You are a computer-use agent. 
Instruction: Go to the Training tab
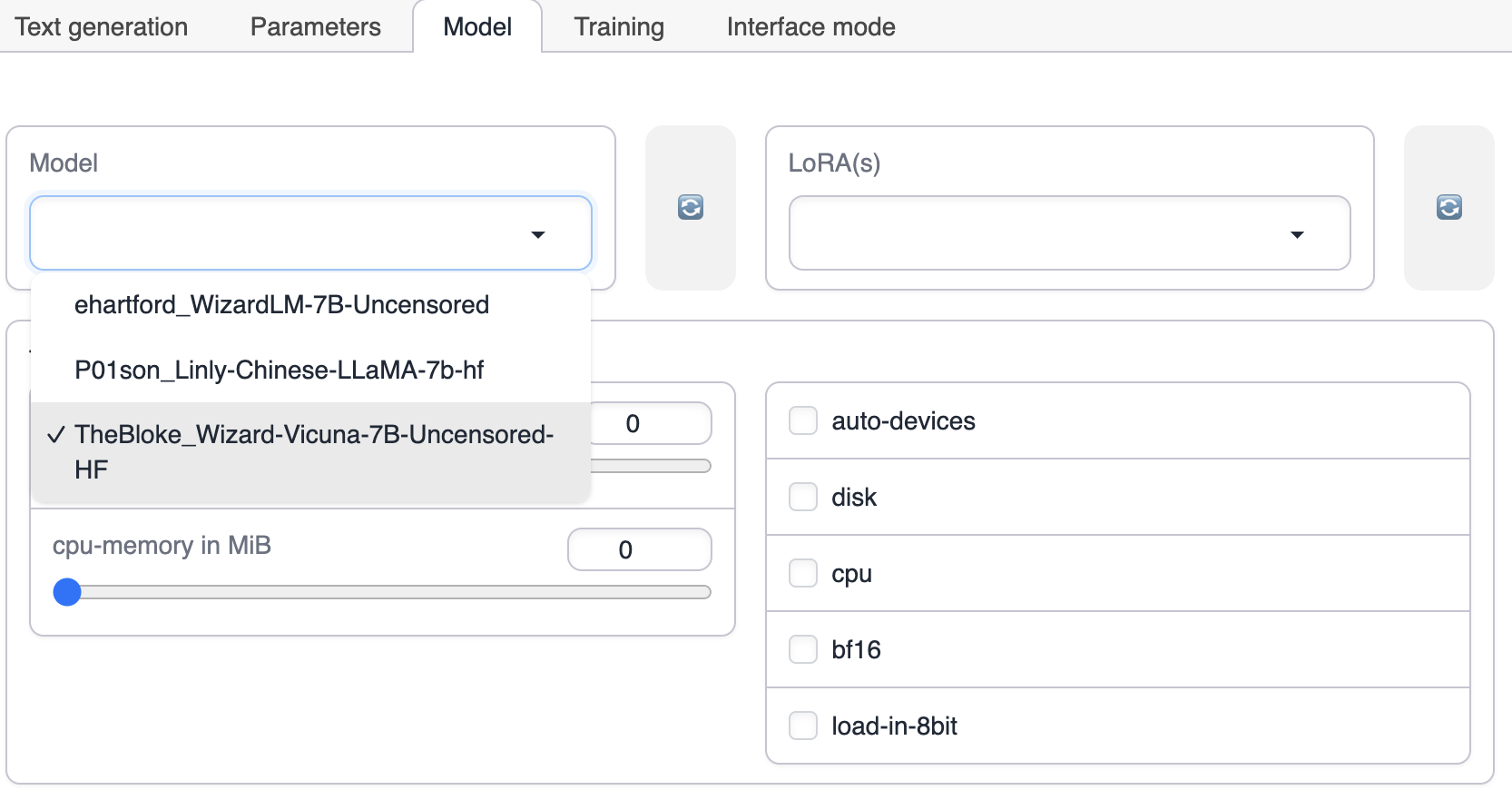click(619, 26)
